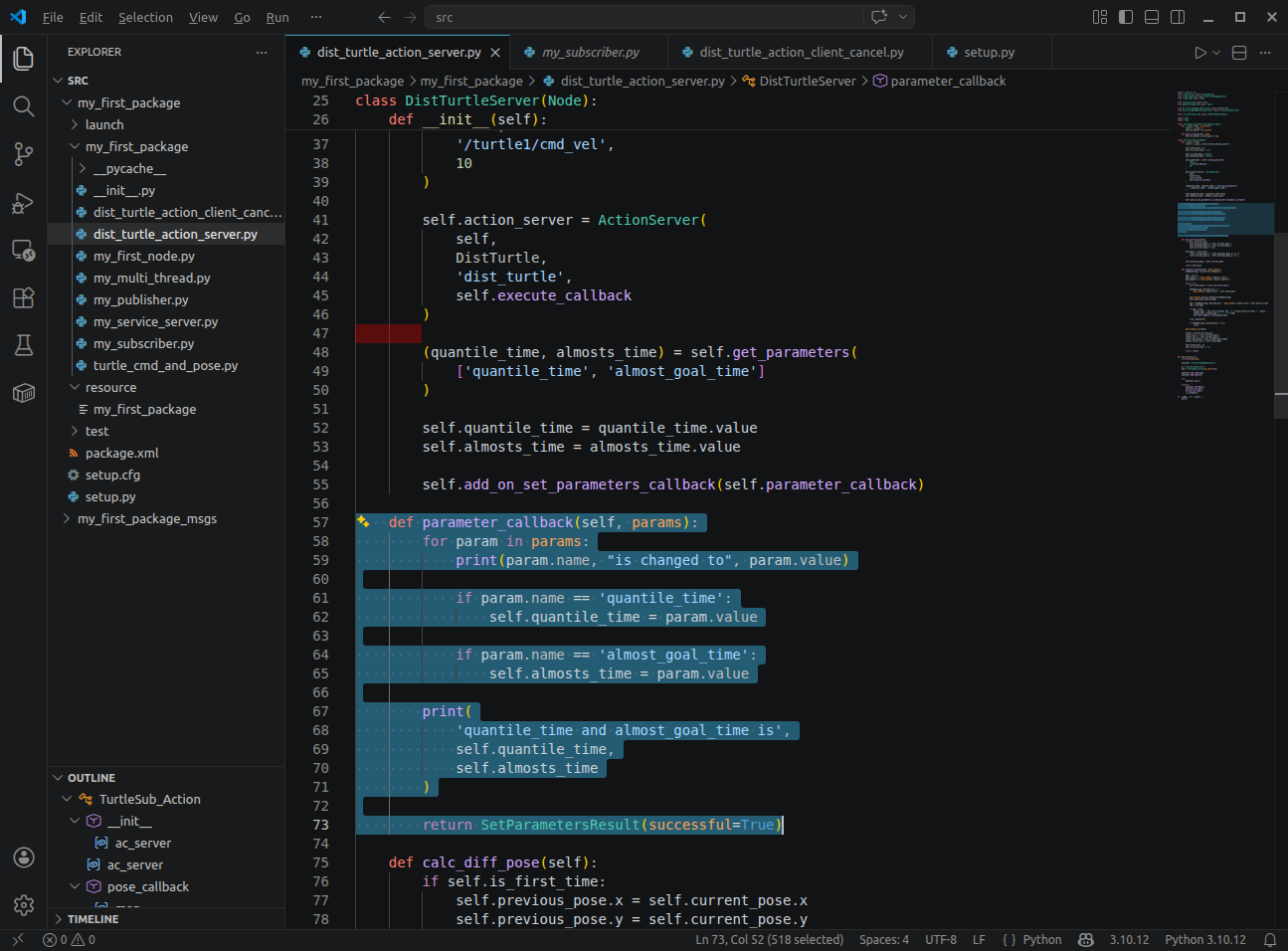Click the src command center search box
The width and height of the screenshot is (1288, 951).
pos(644,17)
